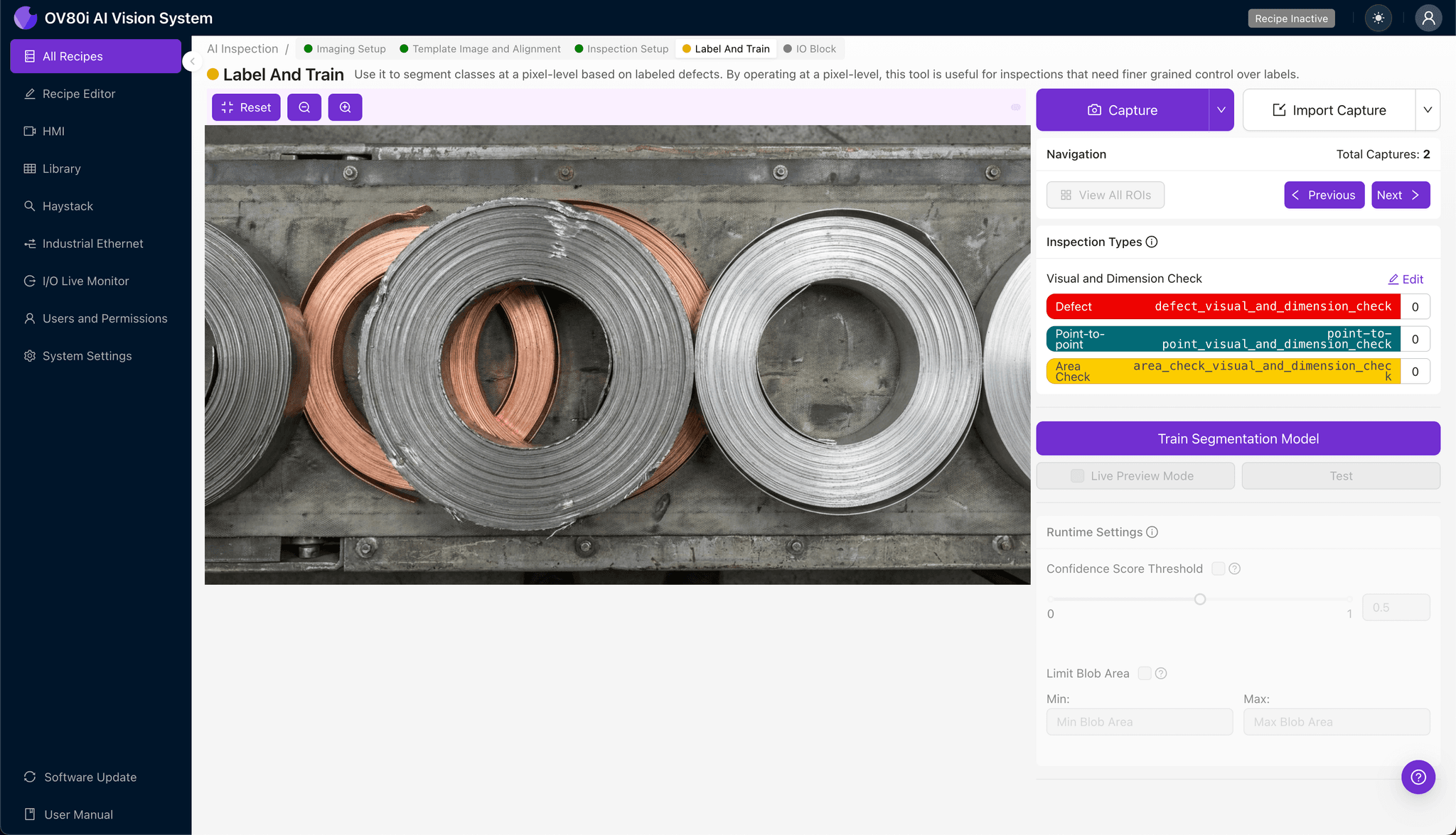Select the red Defect class label
The image size is (1456, 835).
1224,307
